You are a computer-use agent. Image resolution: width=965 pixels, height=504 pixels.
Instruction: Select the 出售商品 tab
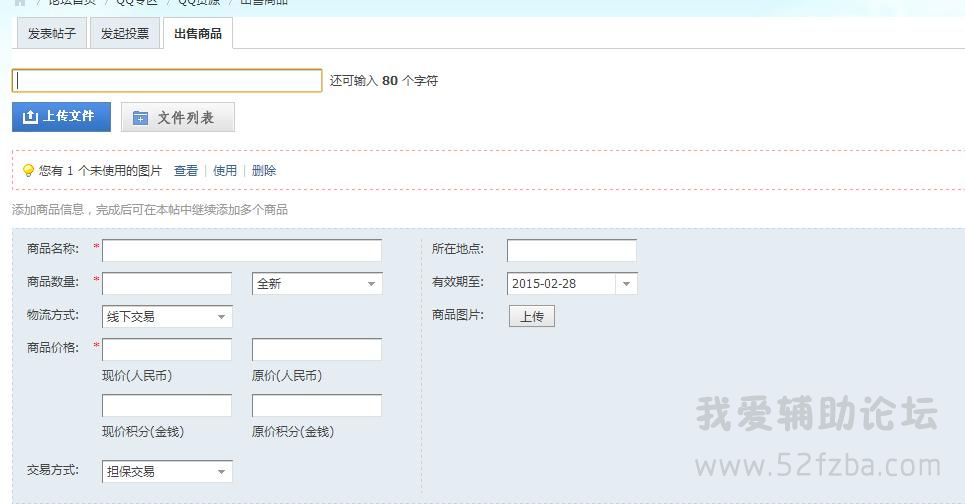click(198, 33)
